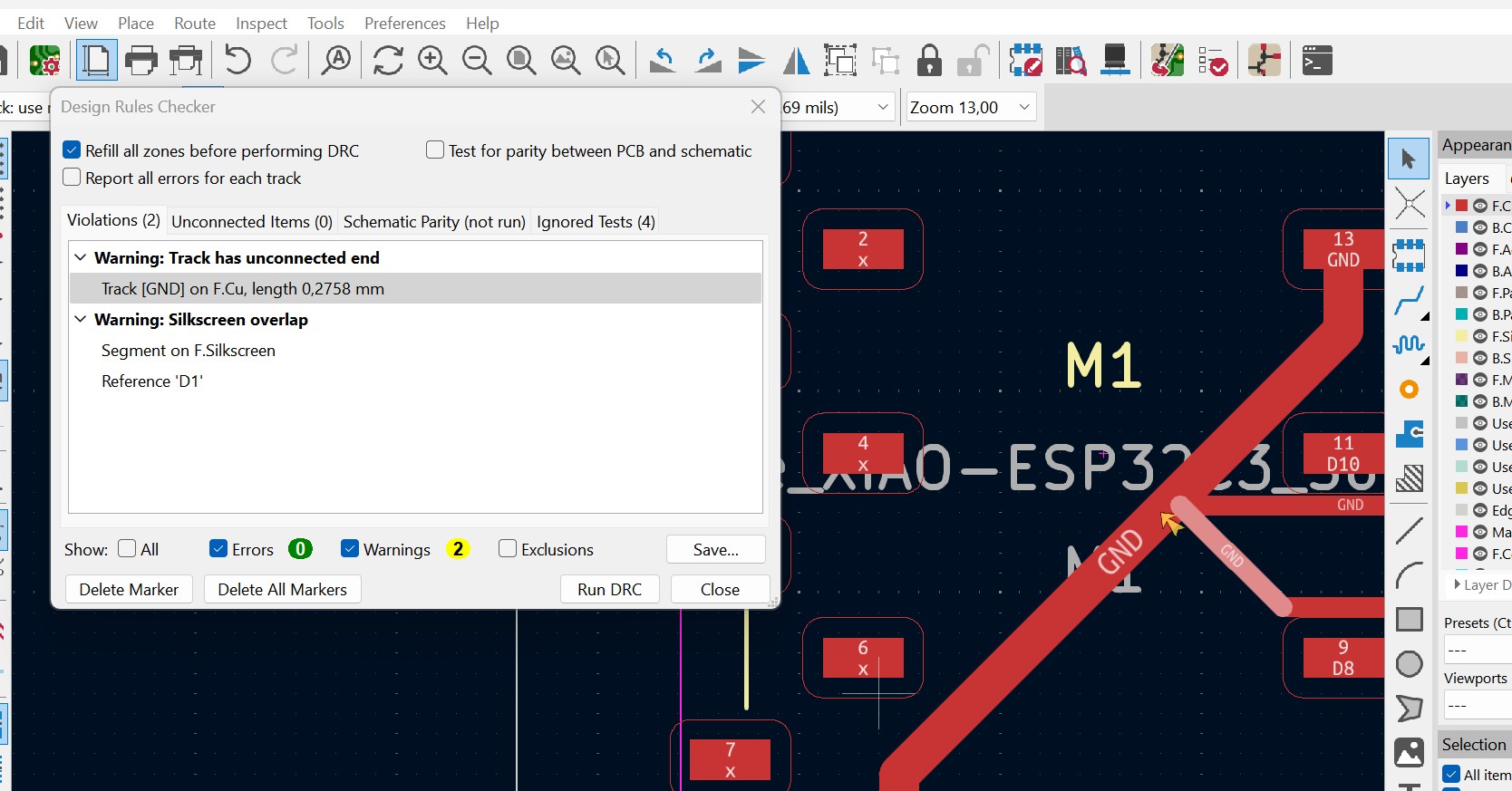This screenshot has height=791, width=1512.
Task: Select the Draw lines tool
Action: coord(1409,531)
